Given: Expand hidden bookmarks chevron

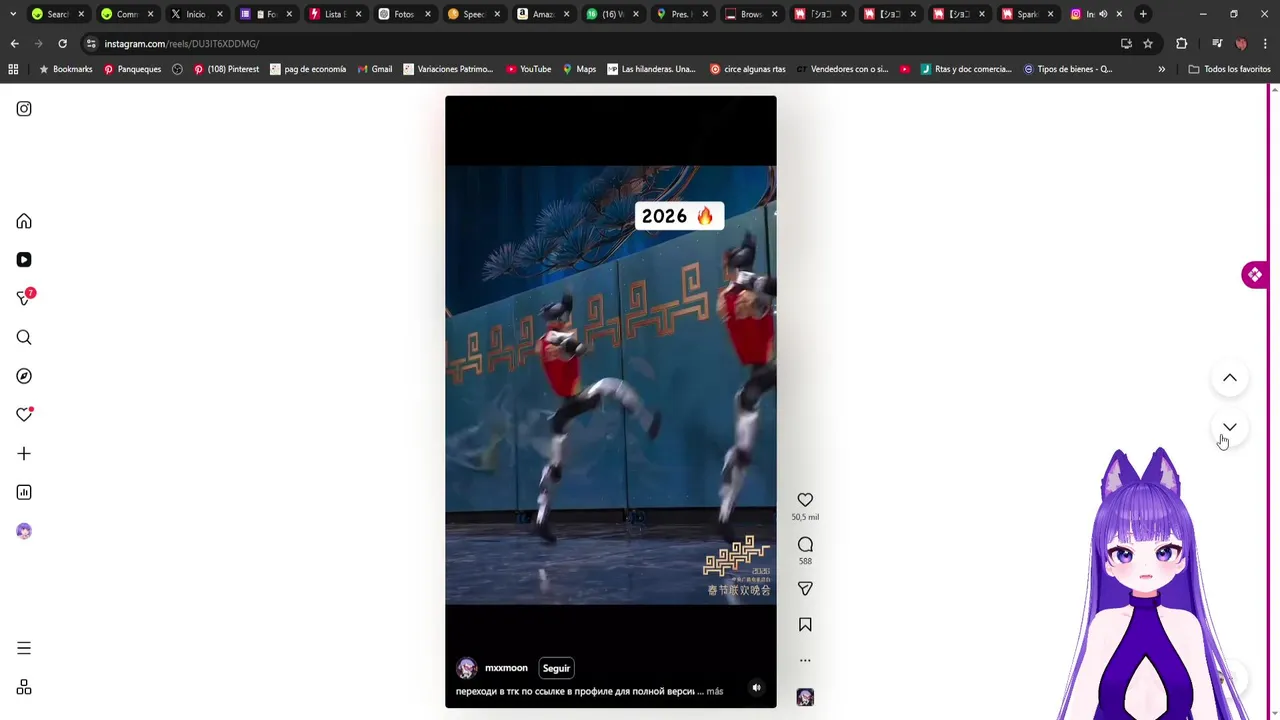Looking at the screenshot, I should point(1161,69).
